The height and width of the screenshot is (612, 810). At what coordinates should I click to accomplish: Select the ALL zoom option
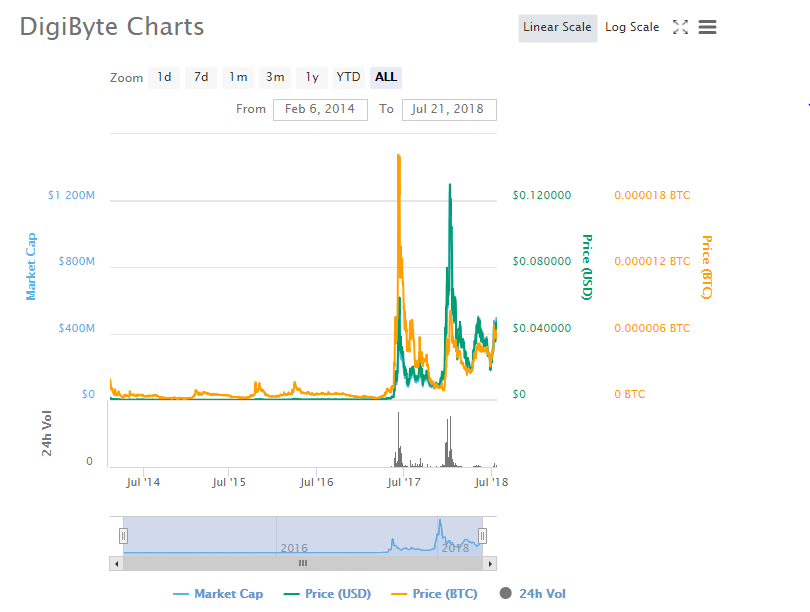tap(386, 77)
